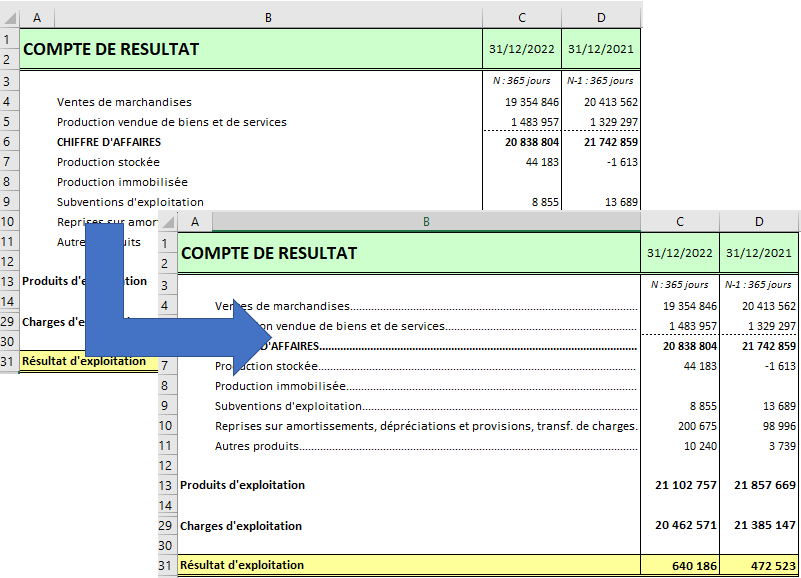The image size is (801, 578).
Task: Click the 21 385 147 total cell
Action: (x=759, y=525)
